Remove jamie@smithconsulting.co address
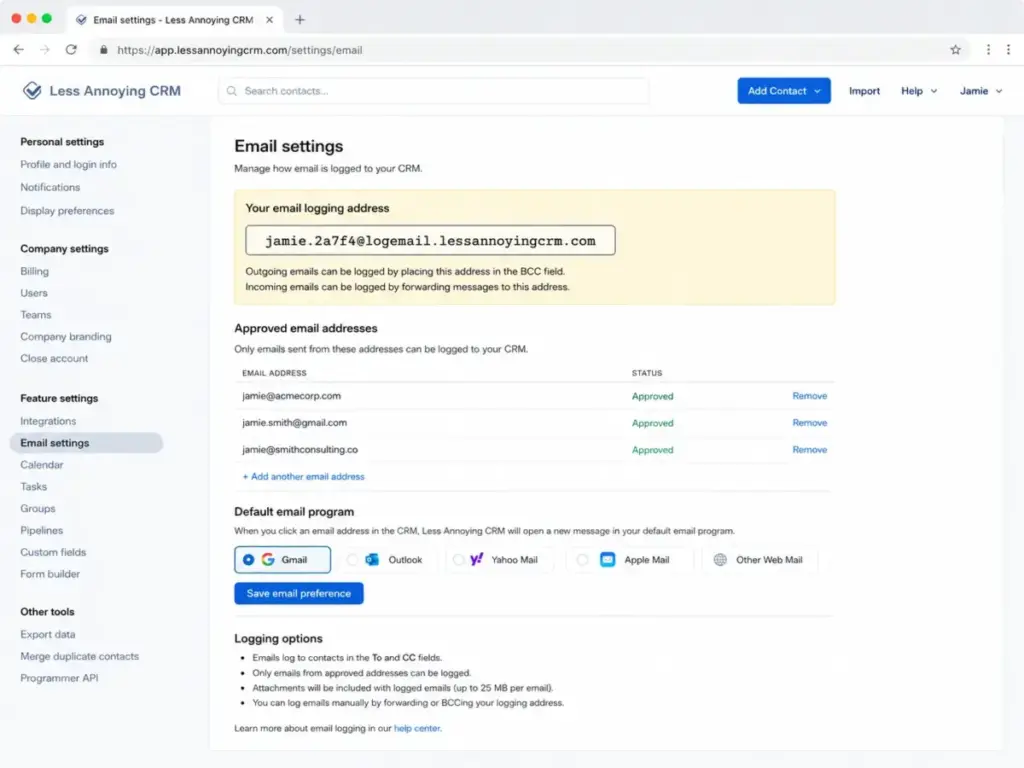The width and height of the screenshot is (1024, 768). coord(810,449)
